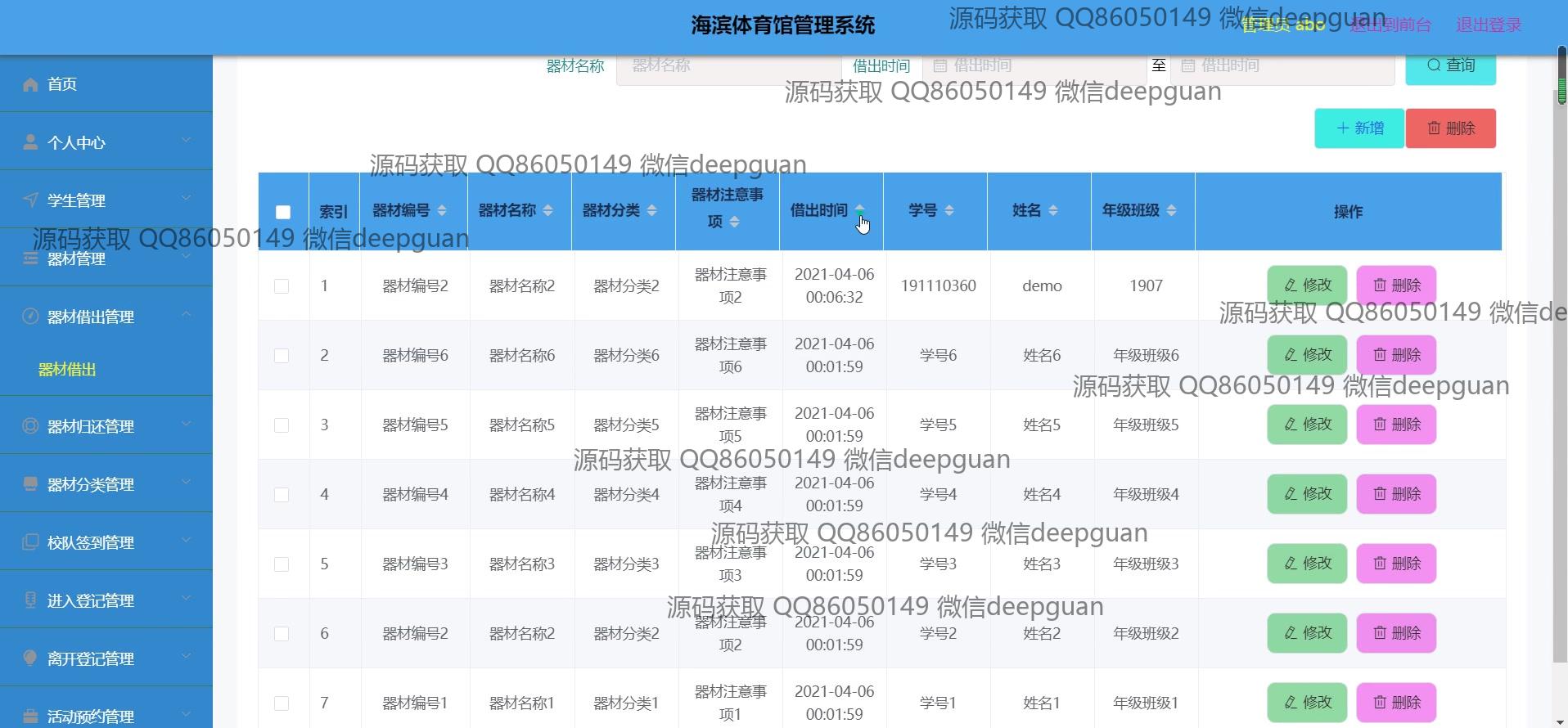Click the paper-plane icon for 学生管理
1568x728 pixels.
click(x=30, y=200)
